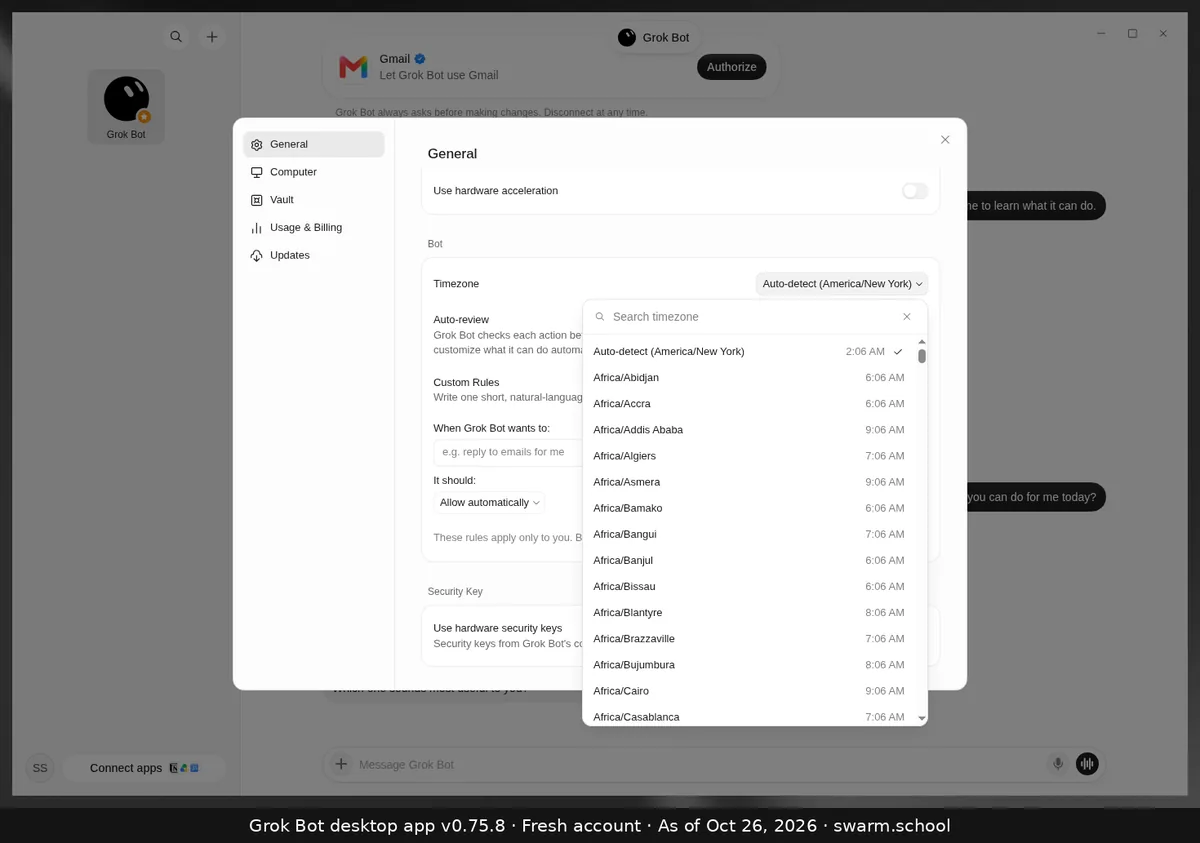Click the Updates download icon

(x=257, y=256)
